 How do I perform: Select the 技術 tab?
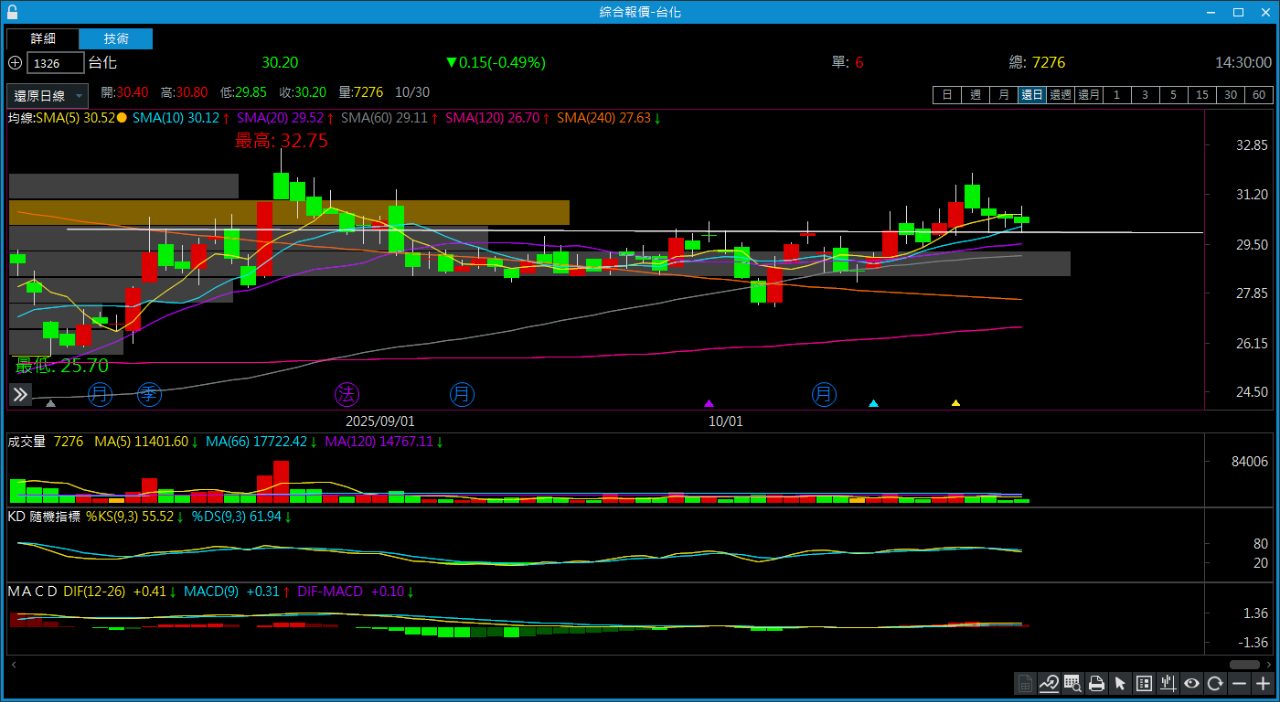(x=116, y=39)
